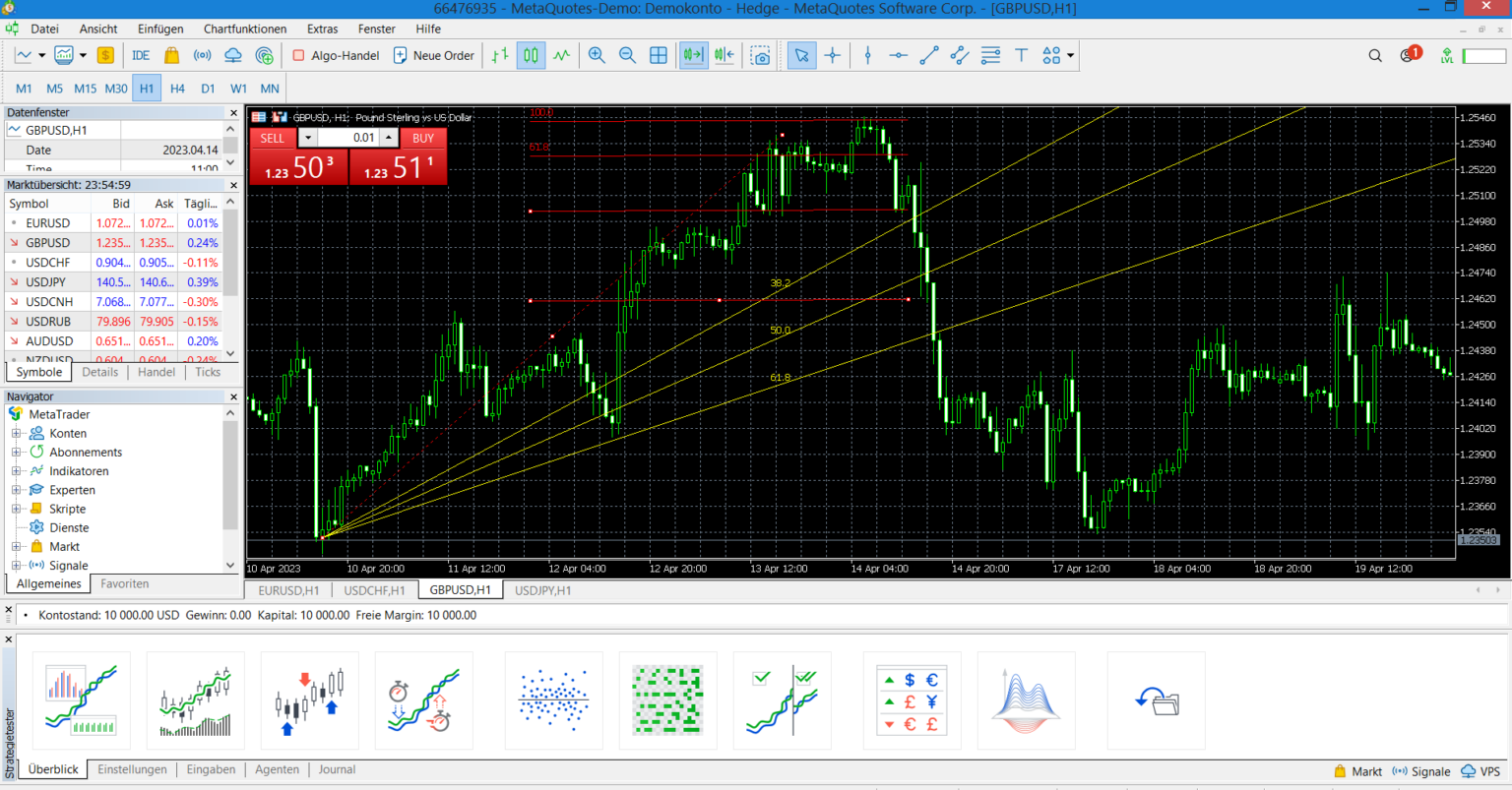The image size is (1512, 790).
Task: Open the Extras menu
Action: click(322, 29)
